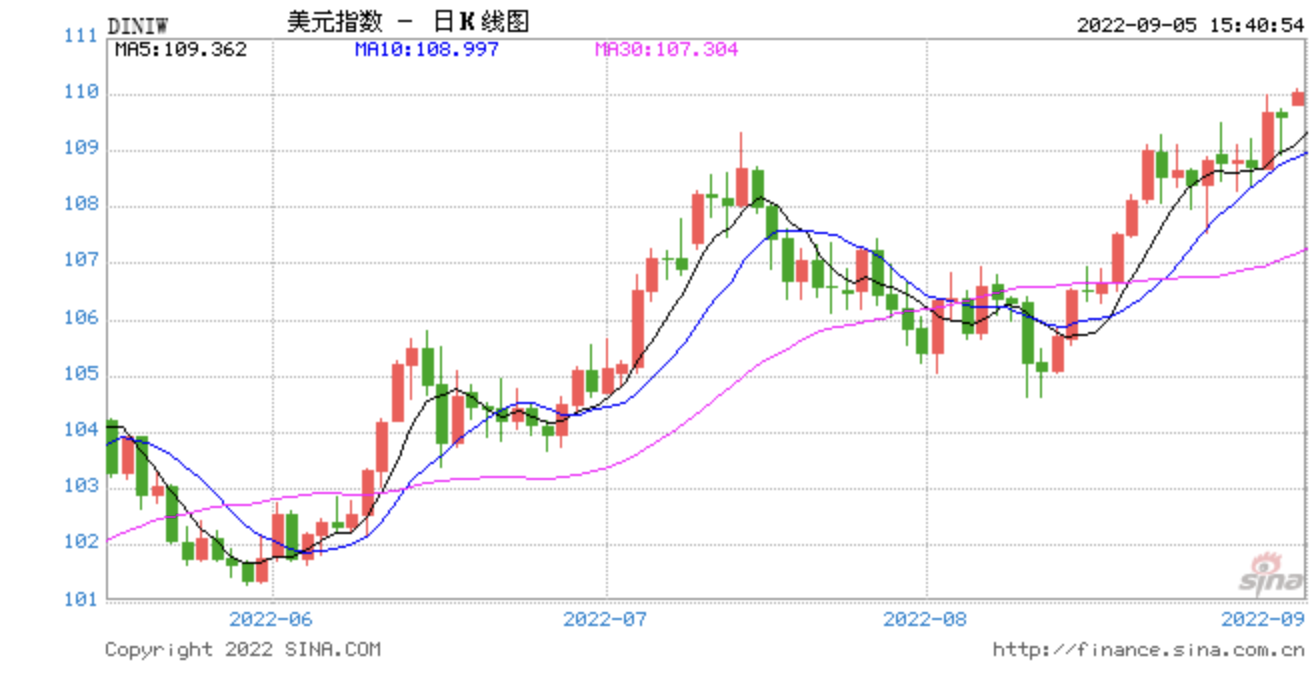Click the timestamp 2022-09-05 15:40:54
This screenshot has height=690, width=1314.
coord(1190,25)
